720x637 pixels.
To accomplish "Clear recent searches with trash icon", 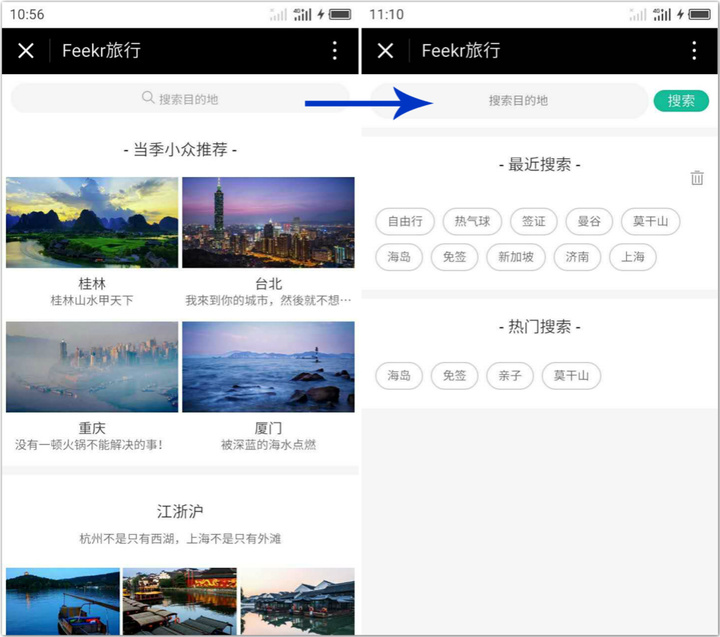I will 697,178.
